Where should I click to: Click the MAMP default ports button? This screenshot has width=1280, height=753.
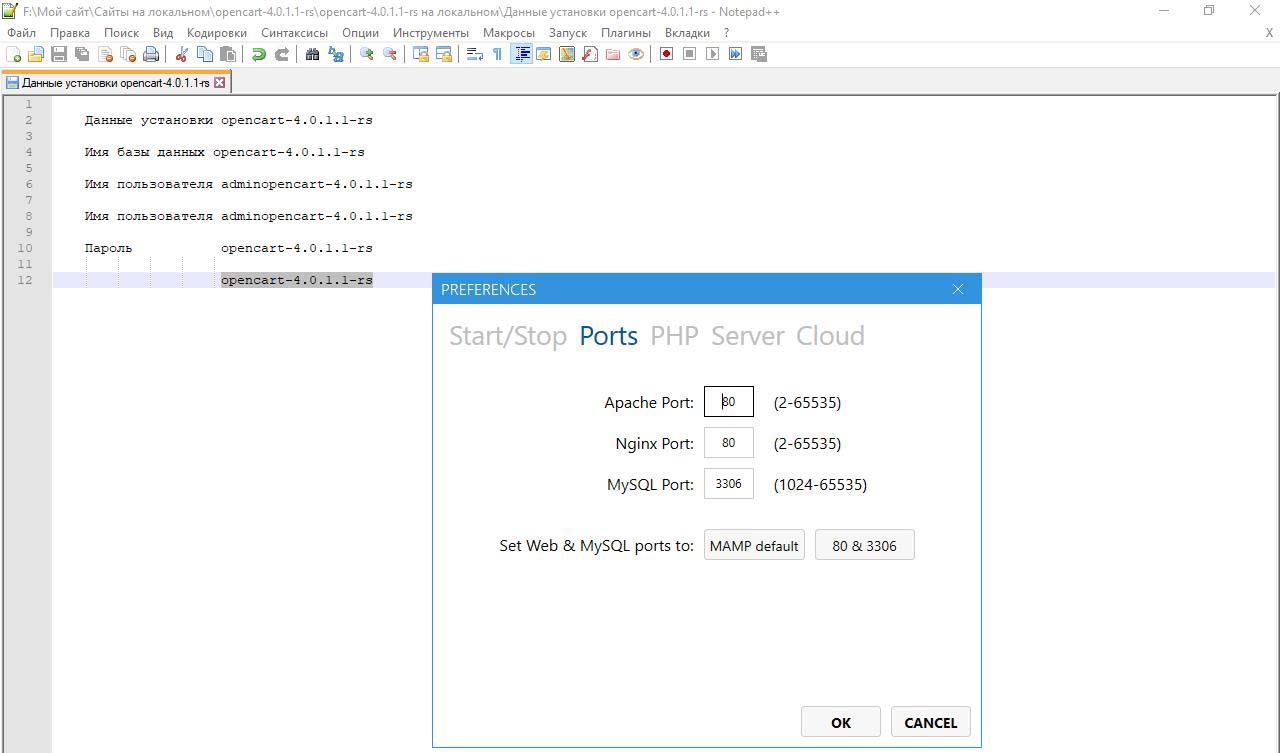pyautogui.click(x=754, y=546)
